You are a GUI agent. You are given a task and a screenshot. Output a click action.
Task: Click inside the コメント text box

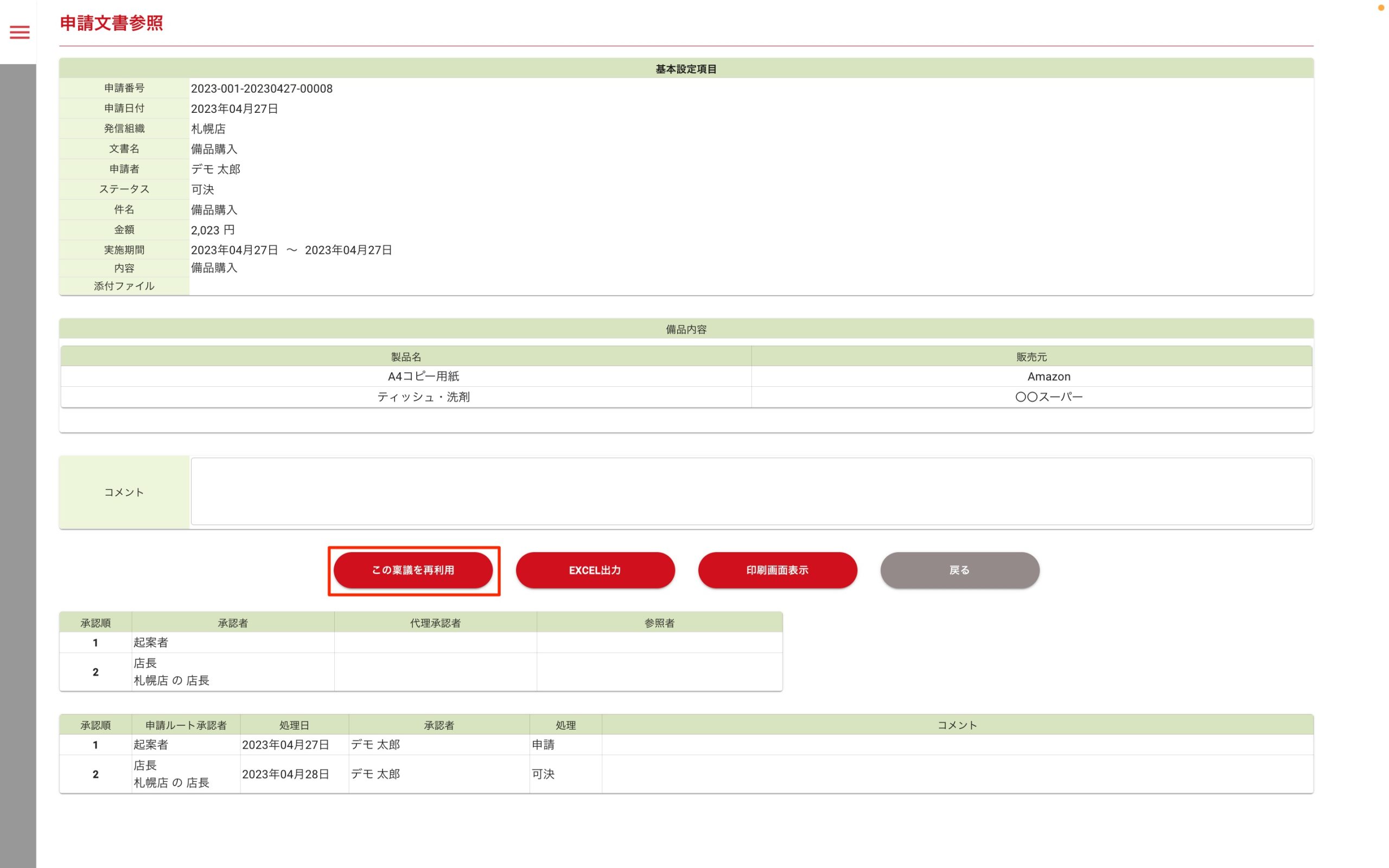point(751,492)
